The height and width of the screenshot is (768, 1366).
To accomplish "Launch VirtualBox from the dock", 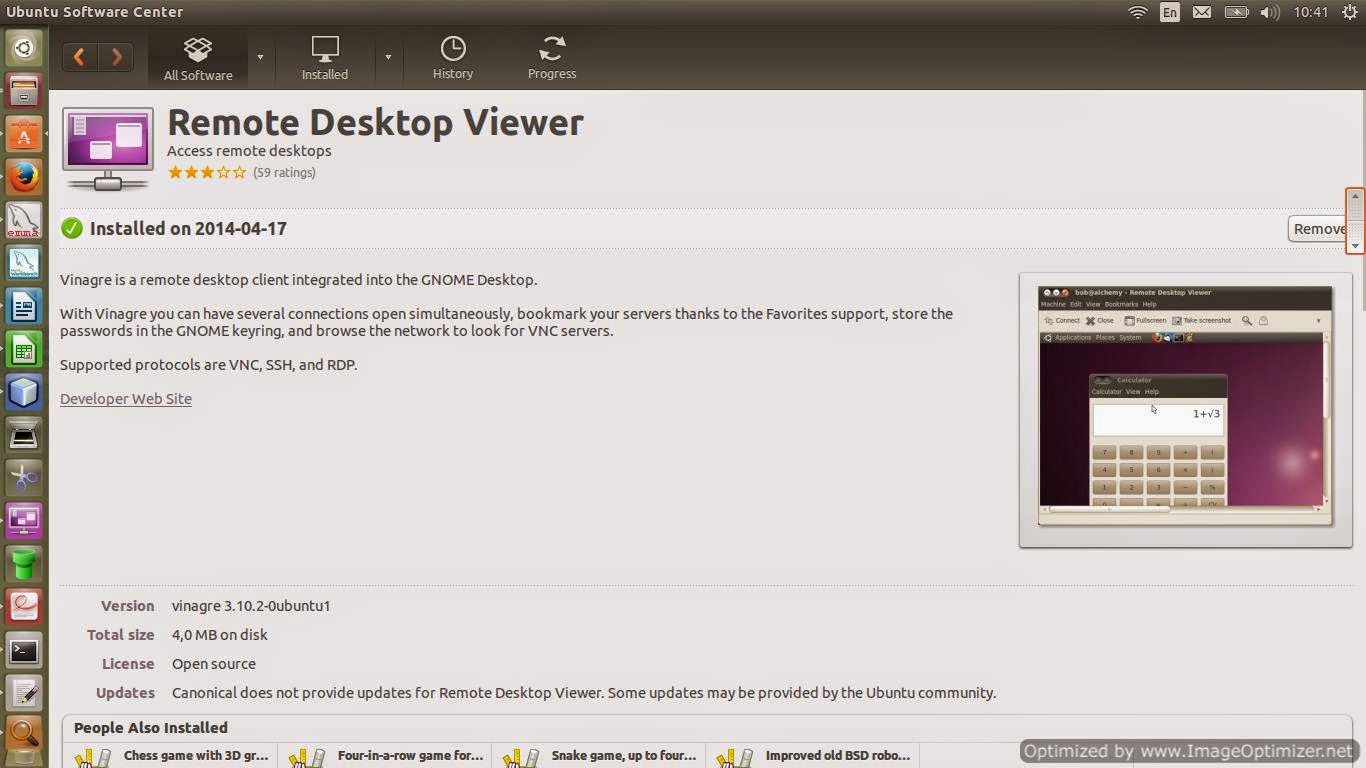I will [x=24, y=392].
